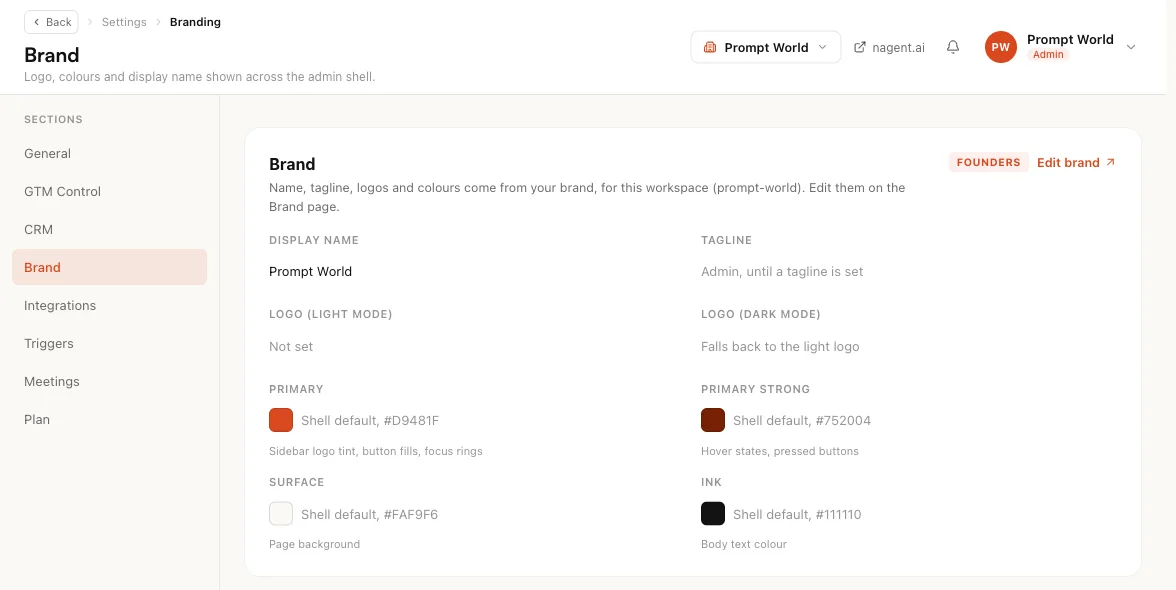
Task: Click the DISPLAY NAME label
Action: [314, 240]
